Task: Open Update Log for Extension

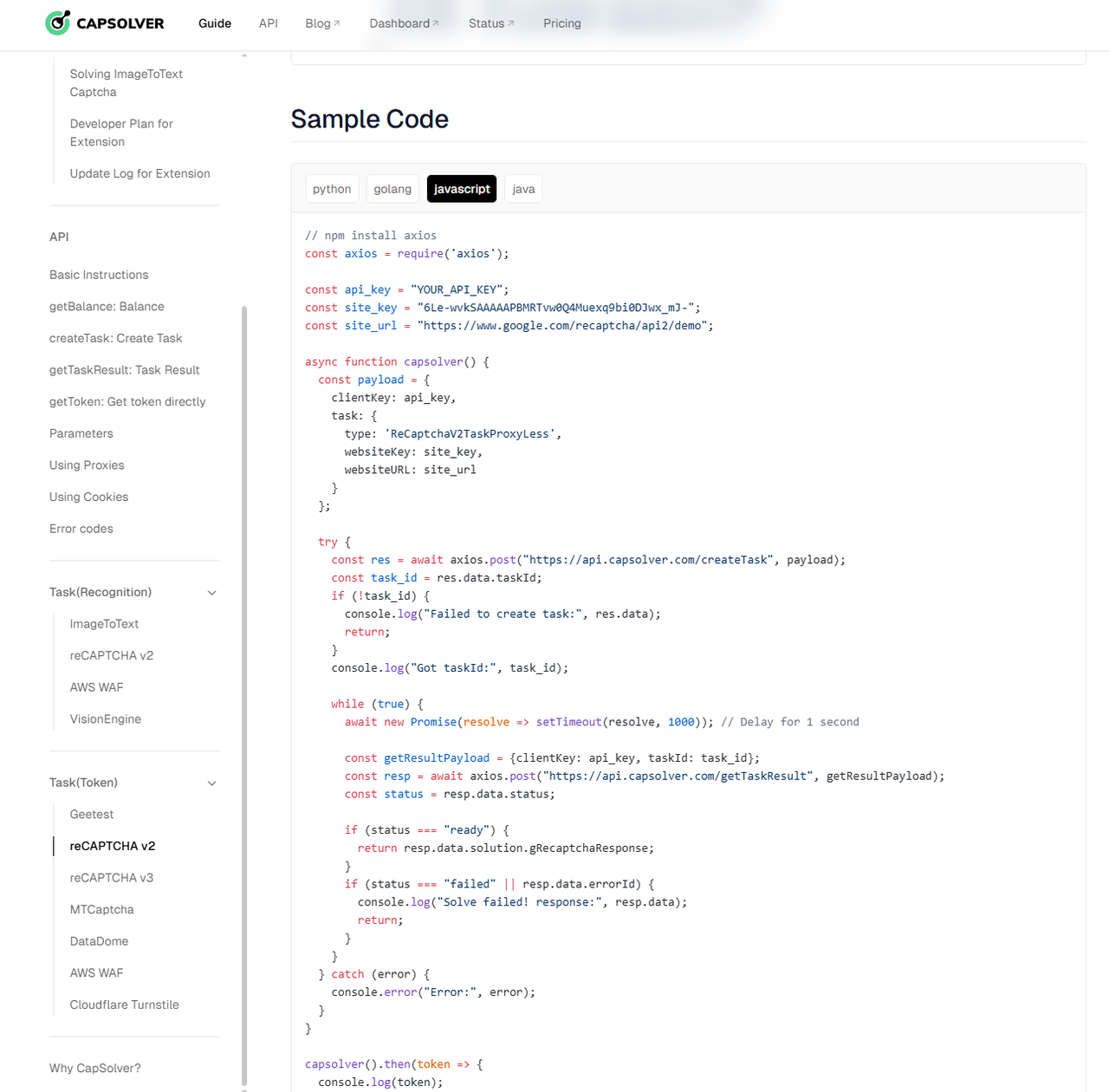Action: (x=140, y=173)
